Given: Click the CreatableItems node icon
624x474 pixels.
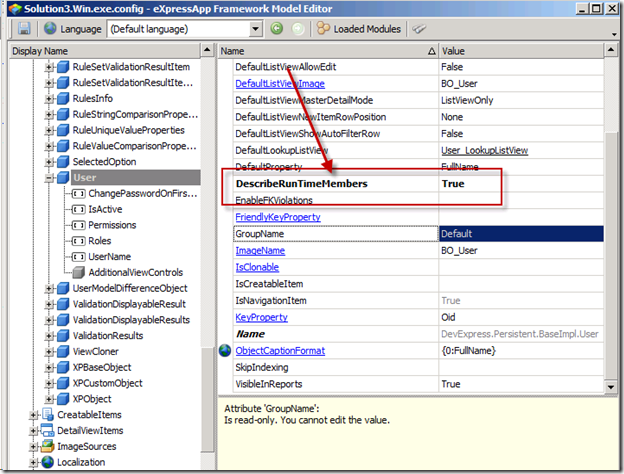Looking at the screenshot, I should pyautogui.click(x=48, y=414).
